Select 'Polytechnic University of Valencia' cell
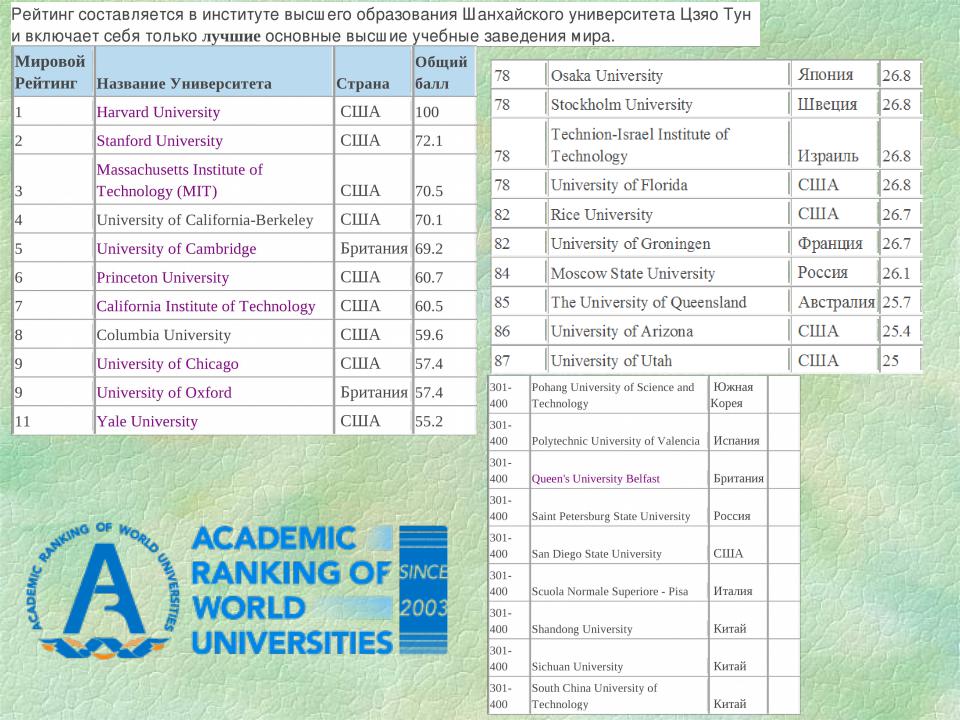Screen dimensions: 960x720 coord(618,432)
